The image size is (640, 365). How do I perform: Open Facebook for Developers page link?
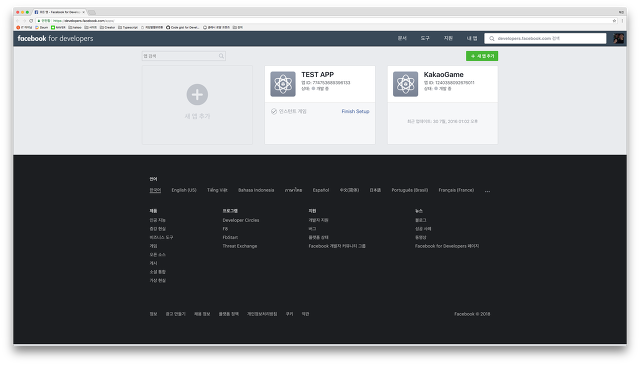447,246
